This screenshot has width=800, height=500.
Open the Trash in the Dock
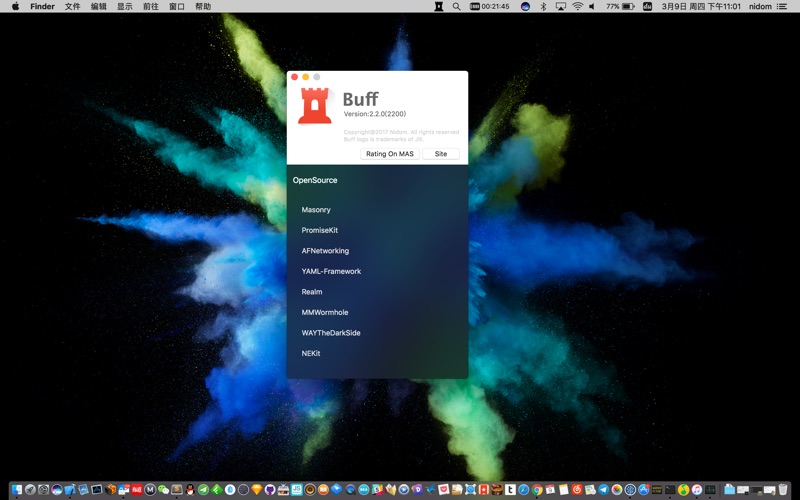point(783,490)
